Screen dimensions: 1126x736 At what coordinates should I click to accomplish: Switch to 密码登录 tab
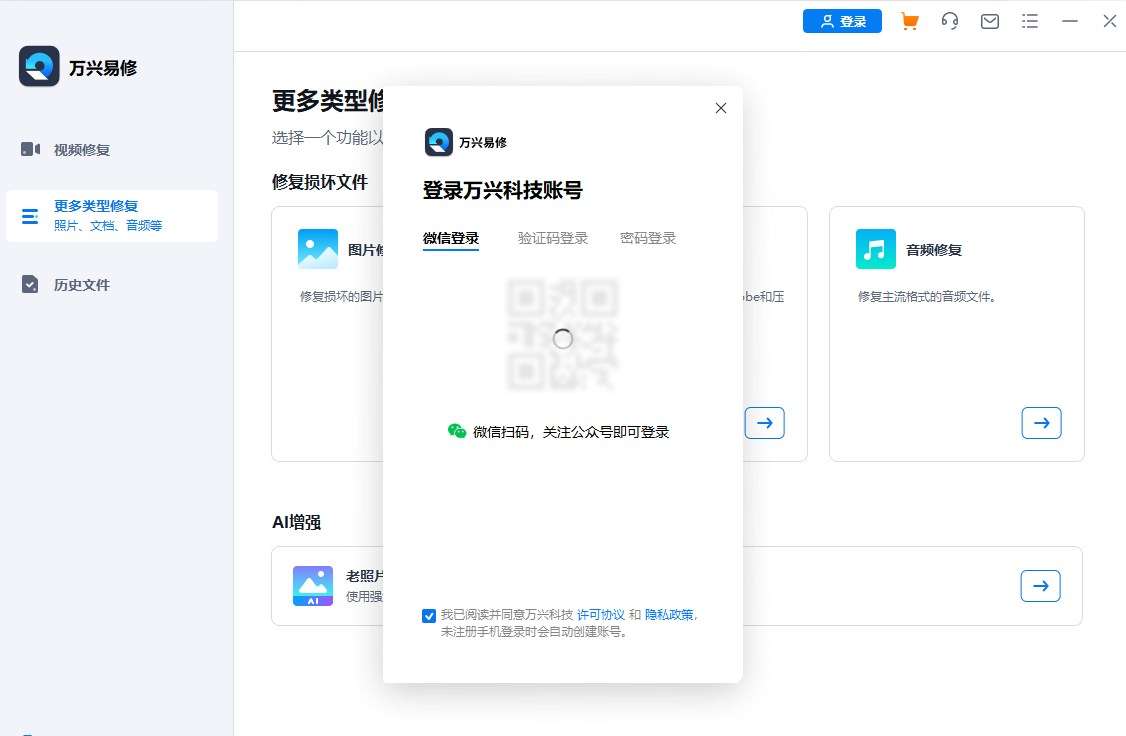coord(648,238)
